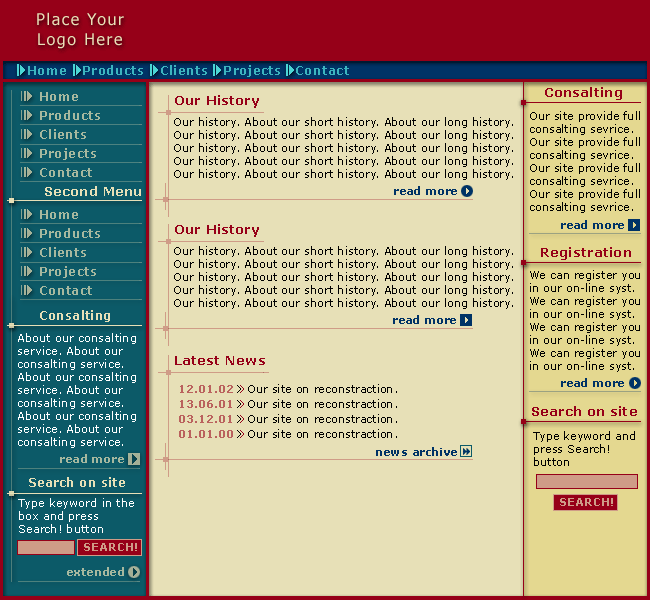This screenshot has height=600, width=650.
Task: Select Products under Second Menu
Action: tap(70, 234)
